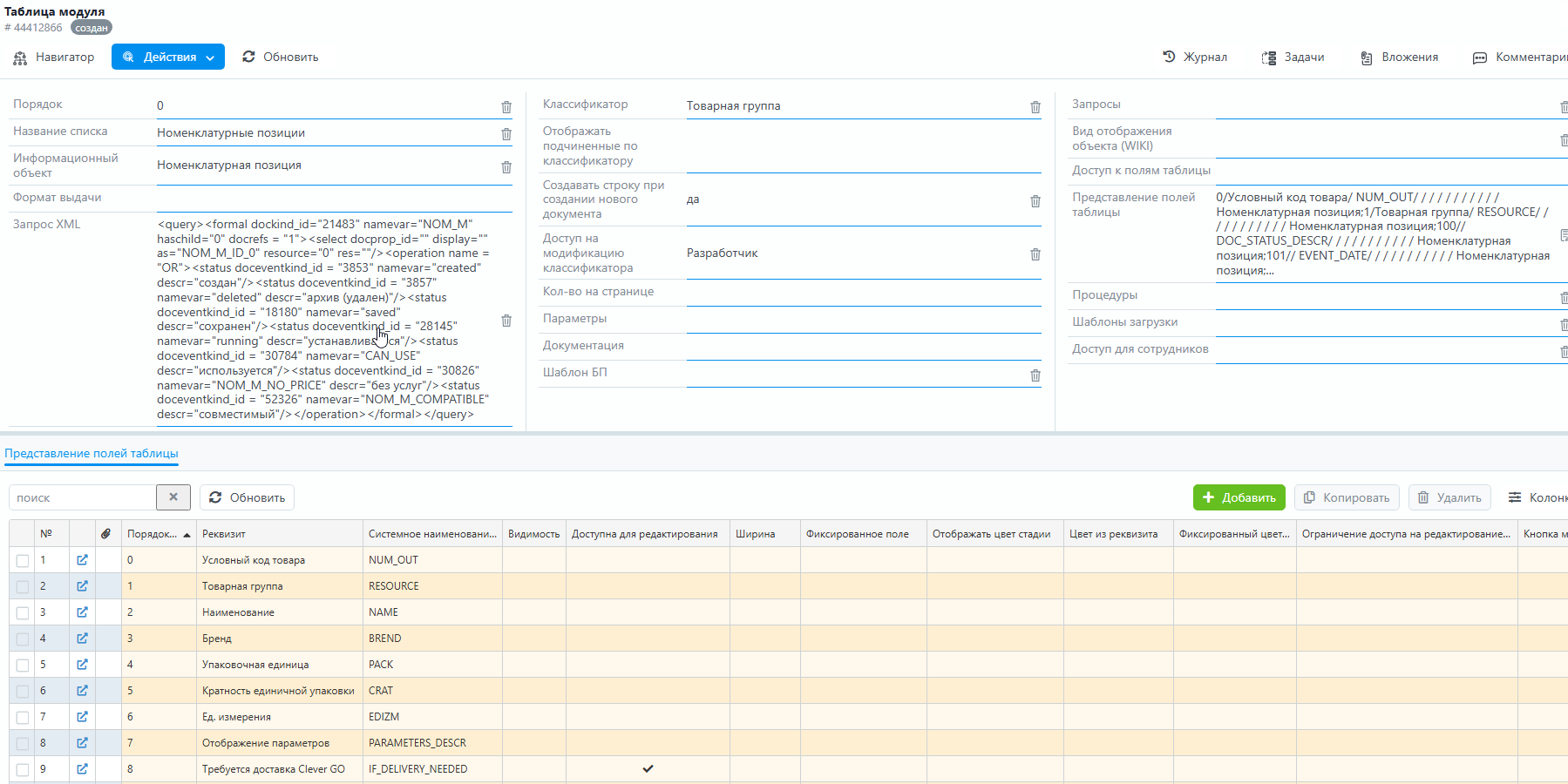Click the clear search X button
The width and height of the screenshot is (1568, 784).
173,497
